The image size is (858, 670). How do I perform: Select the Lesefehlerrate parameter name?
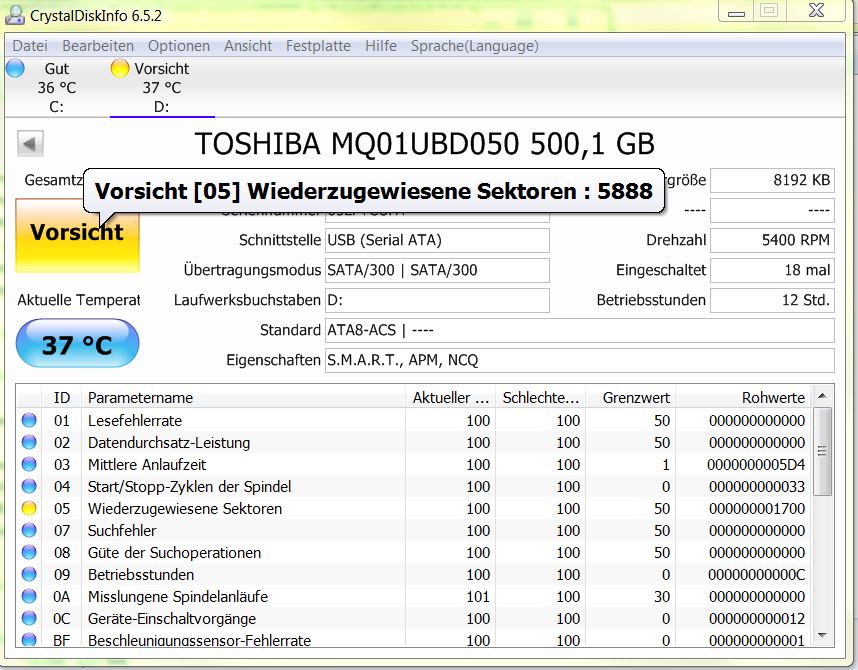click(135, 420)
